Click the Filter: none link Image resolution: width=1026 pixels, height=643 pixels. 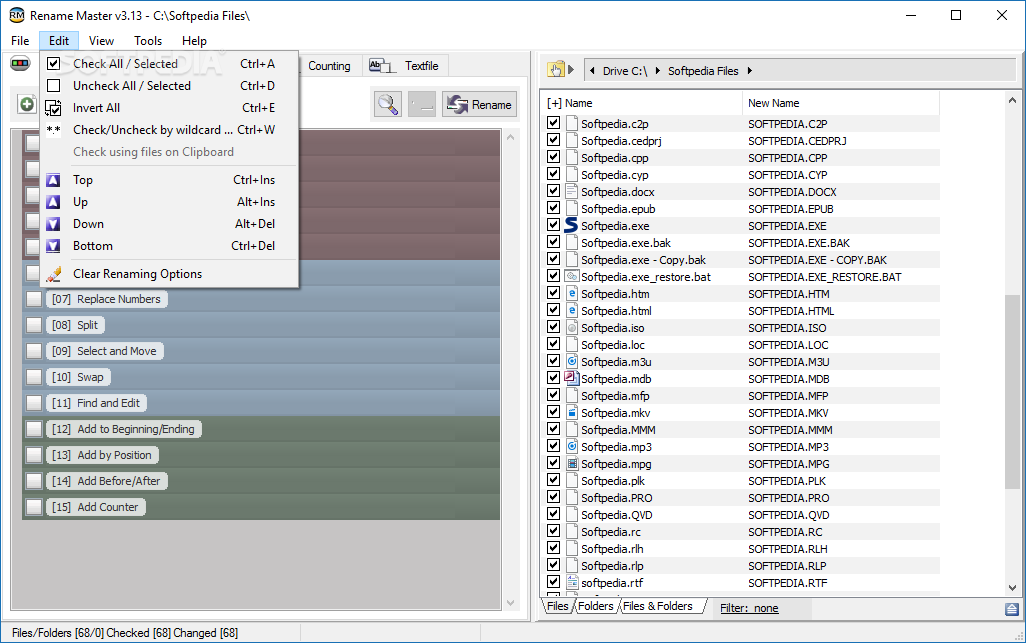749,608
